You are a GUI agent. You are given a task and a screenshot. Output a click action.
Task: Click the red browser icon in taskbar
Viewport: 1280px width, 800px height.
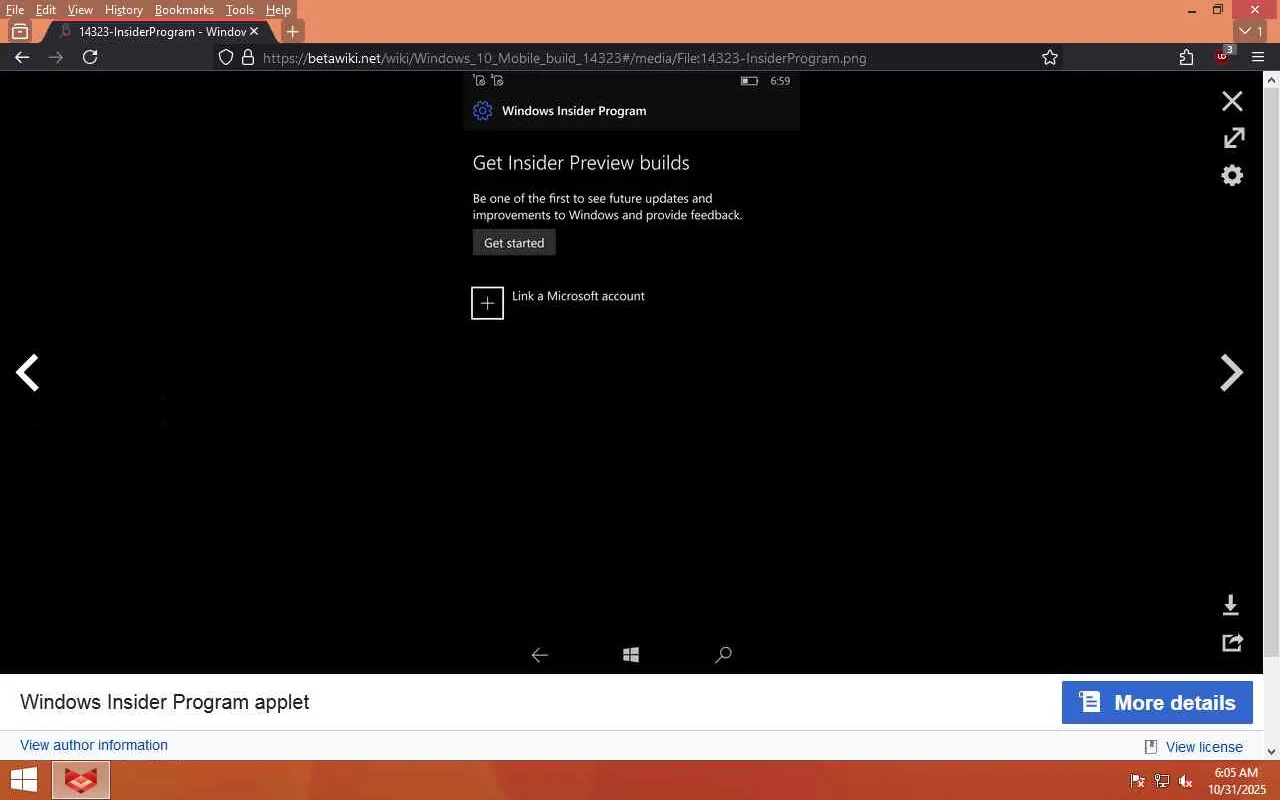(x=81, y=780)
